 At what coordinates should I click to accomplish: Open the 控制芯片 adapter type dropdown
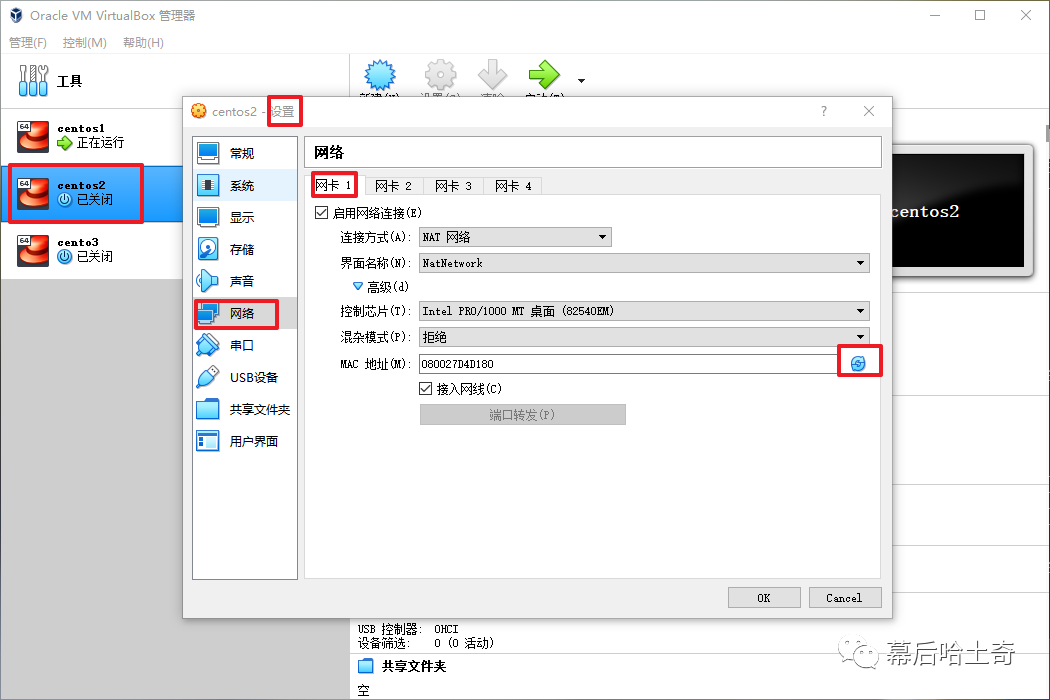click(x=643, y=311)
